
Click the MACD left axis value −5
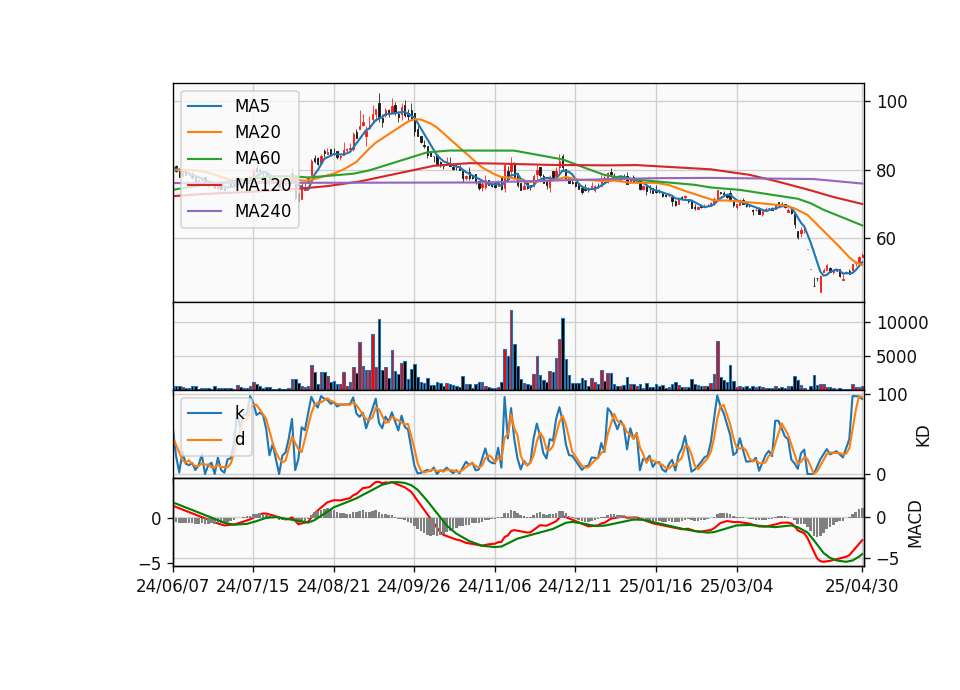[x=151, y=563]
